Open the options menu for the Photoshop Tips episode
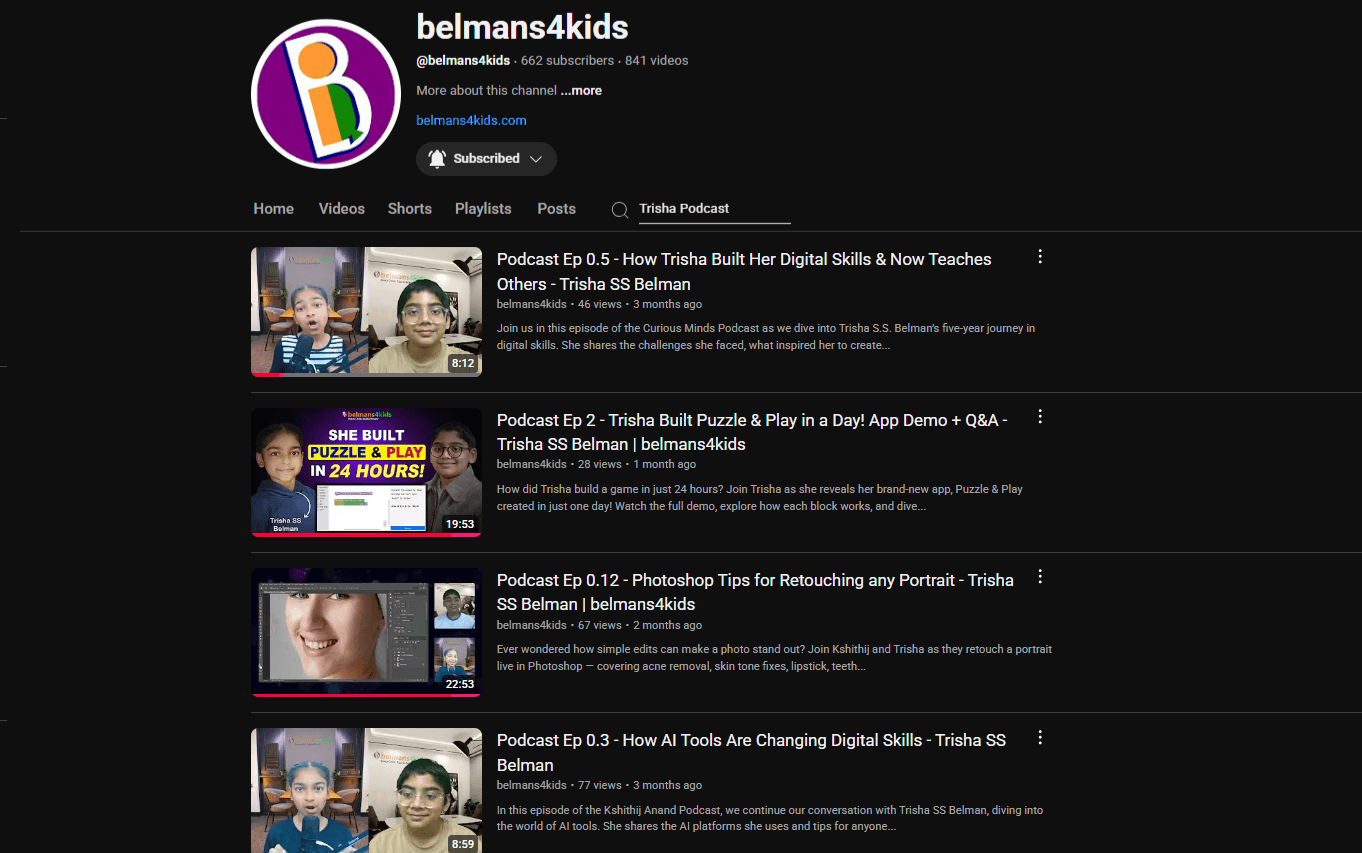 [x=1040, y=577]
